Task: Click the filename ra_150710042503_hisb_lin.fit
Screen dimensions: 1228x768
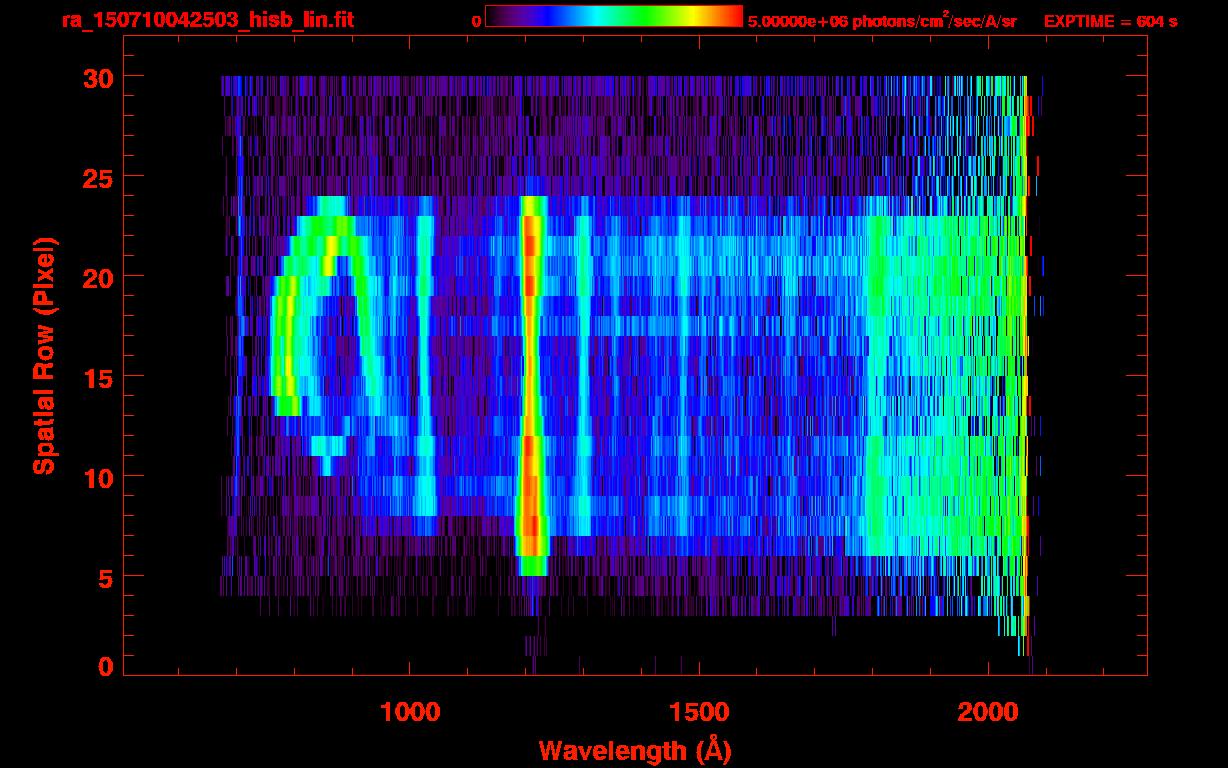Action: pyautogui.click(x=207, y=19)
